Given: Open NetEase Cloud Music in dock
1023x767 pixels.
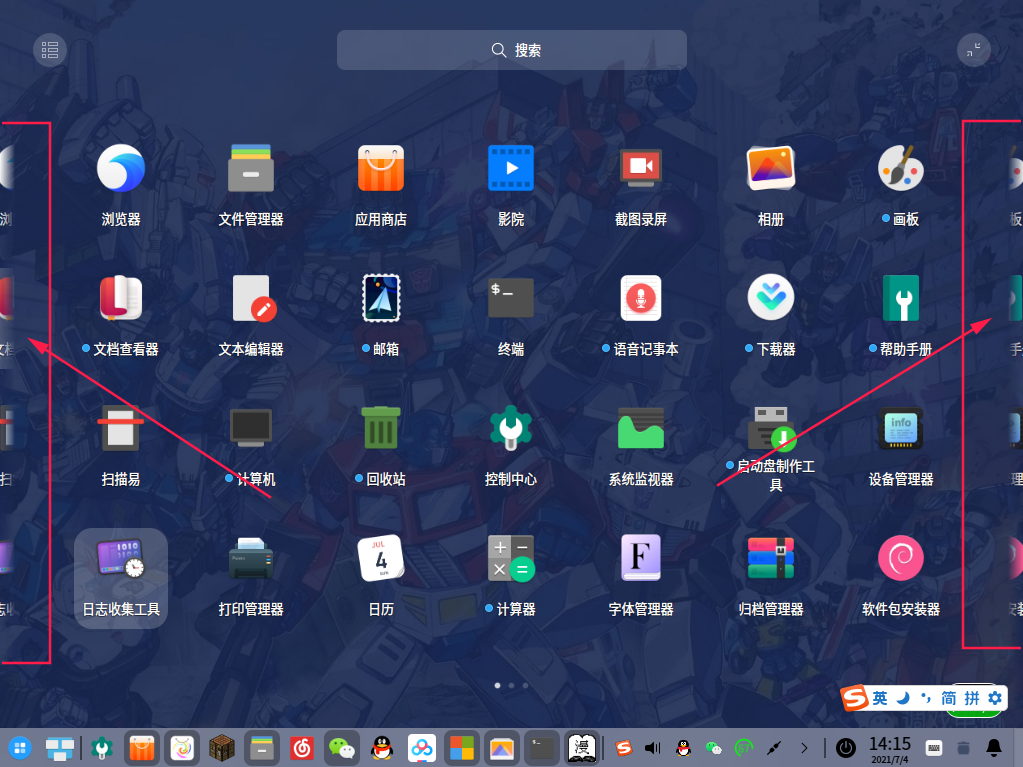Looking at the screenshot, I should (302, 748).
